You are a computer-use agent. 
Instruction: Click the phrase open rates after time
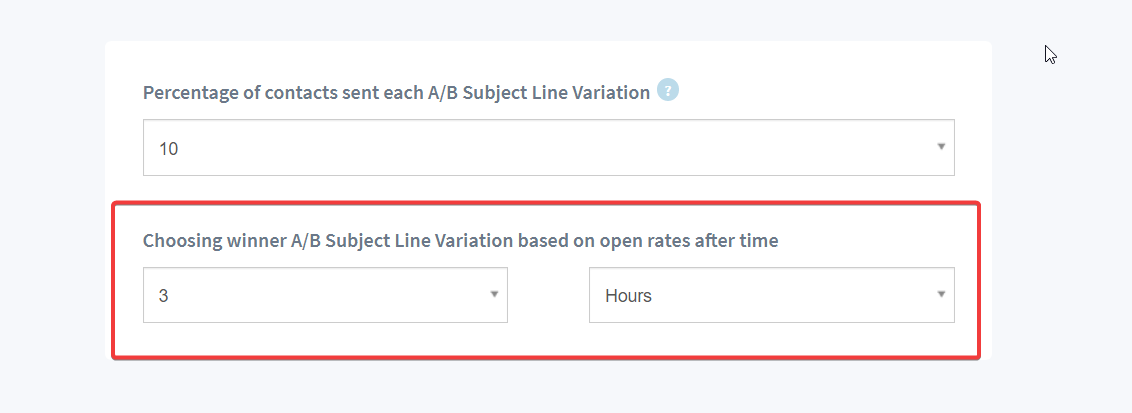point(689,240)
